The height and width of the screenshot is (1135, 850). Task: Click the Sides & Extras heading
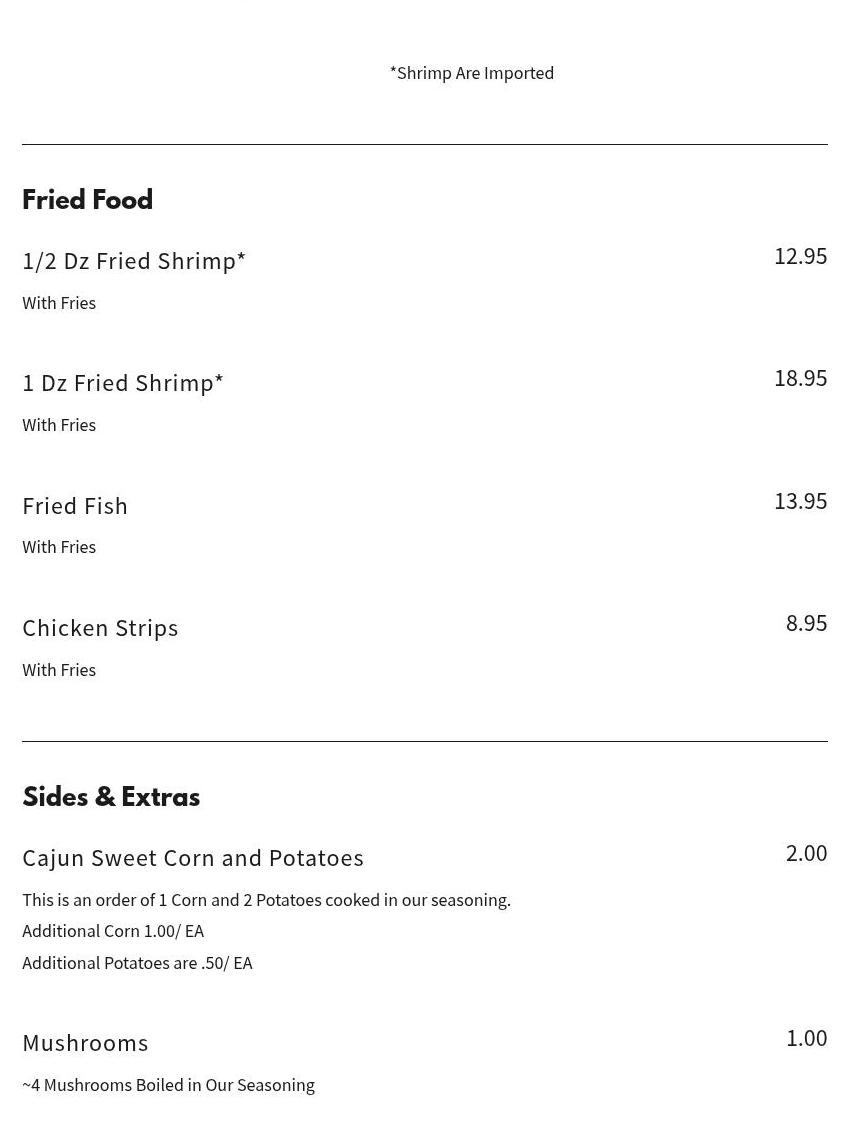pyautogui.click(x=111, y=797)
